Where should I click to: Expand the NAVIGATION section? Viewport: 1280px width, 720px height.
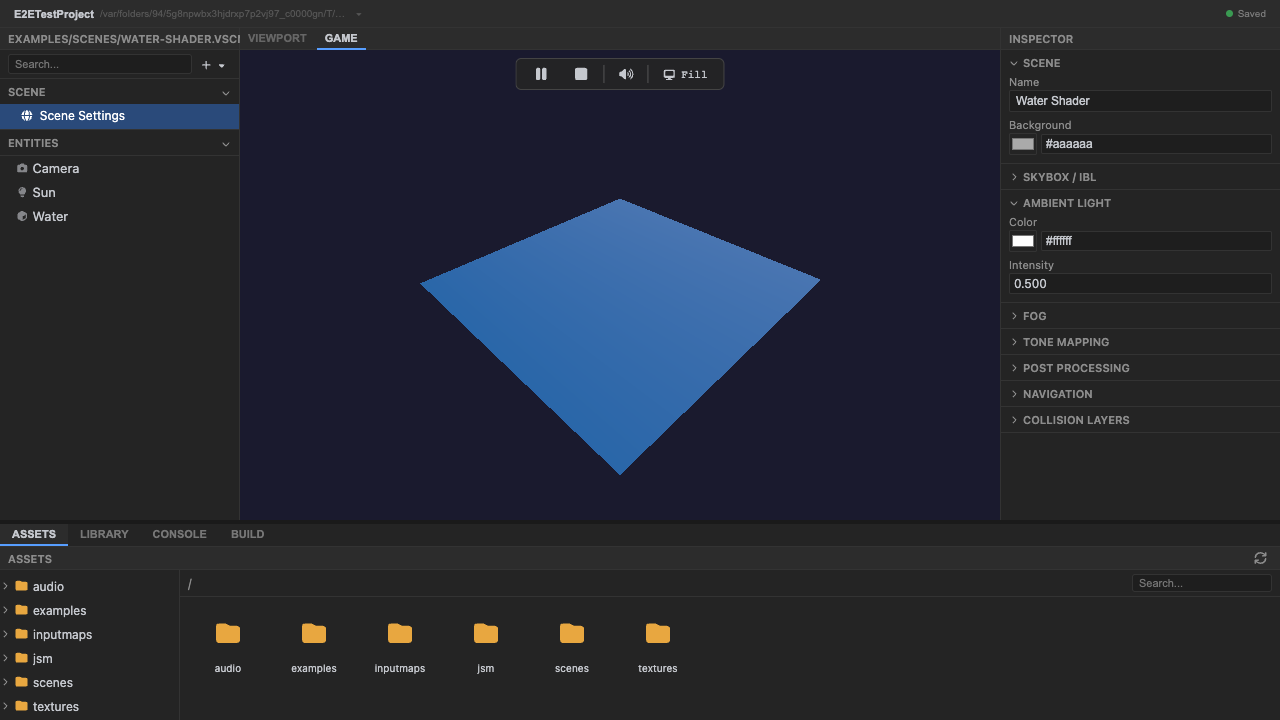point(1014,394)
